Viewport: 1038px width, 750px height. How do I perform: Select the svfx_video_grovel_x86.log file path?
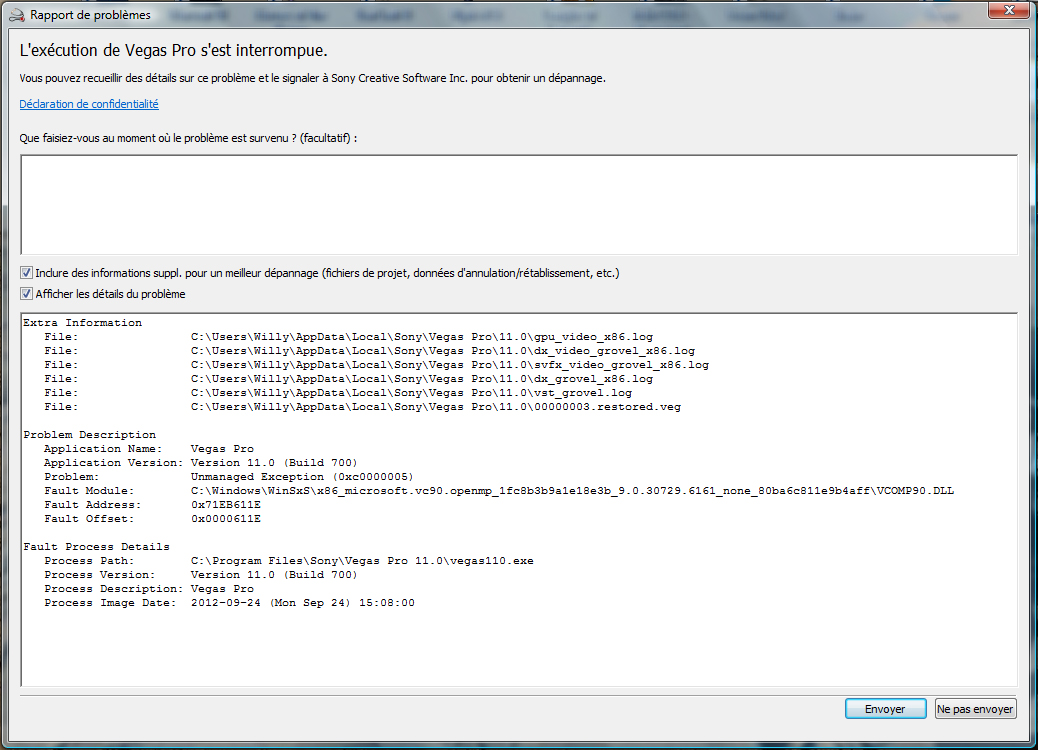449,365
